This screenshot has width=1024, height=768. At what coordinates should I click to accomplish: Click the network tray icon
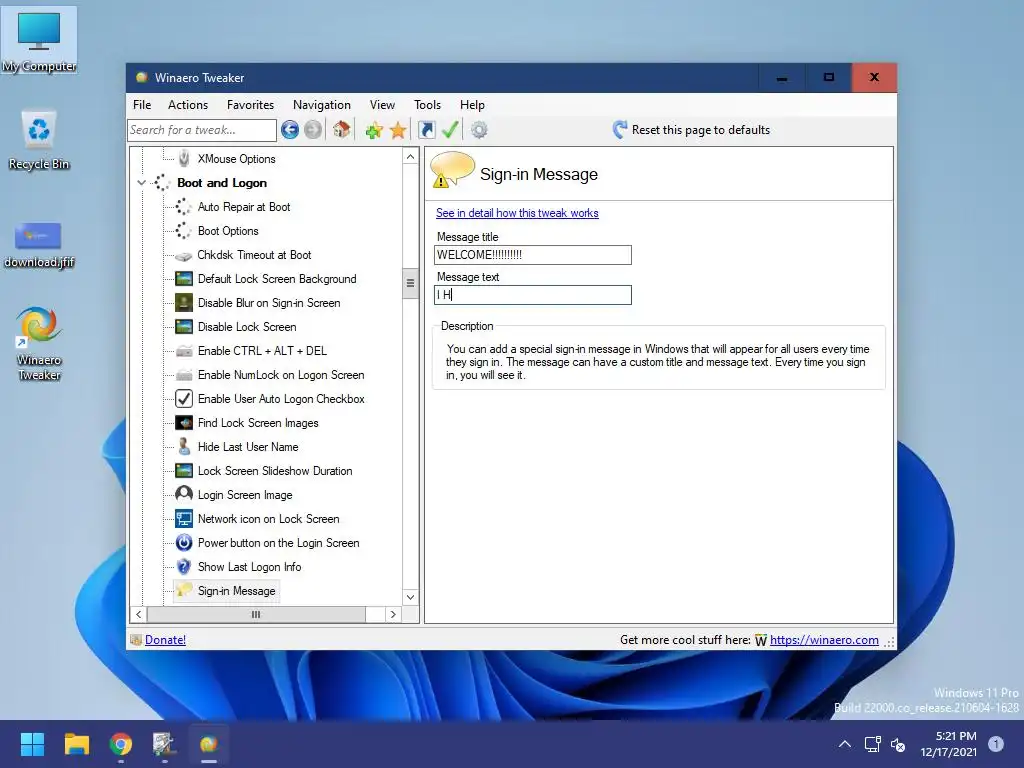pyautogui.click(x=872, y=744)
